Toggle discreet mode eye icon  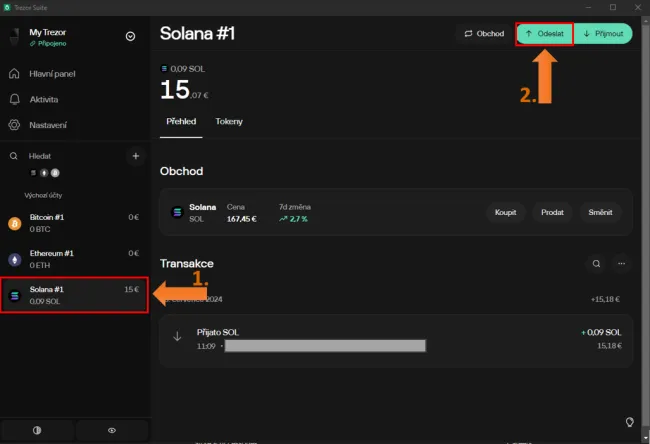click(x=112, y=430)
